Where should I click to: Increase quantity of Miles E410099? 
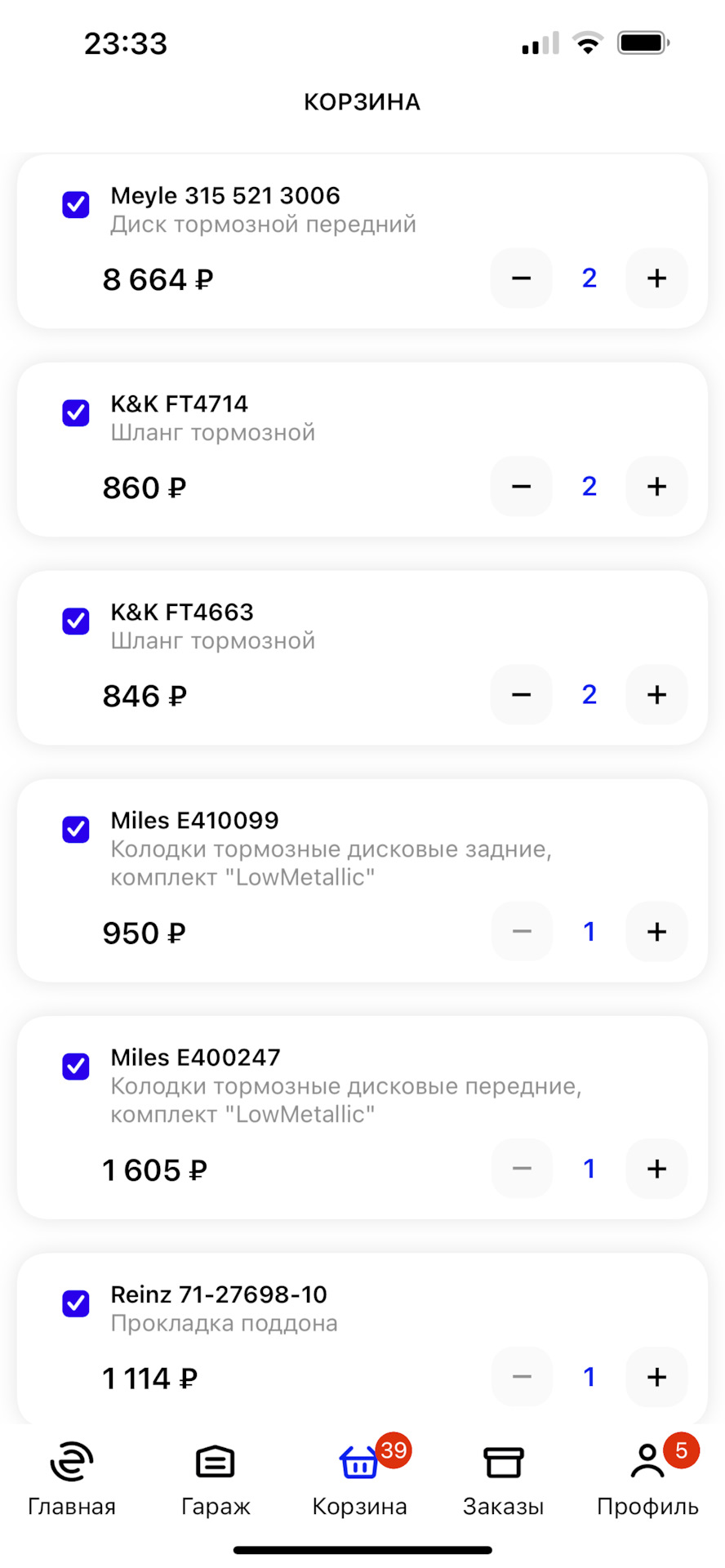click(656, 932)
